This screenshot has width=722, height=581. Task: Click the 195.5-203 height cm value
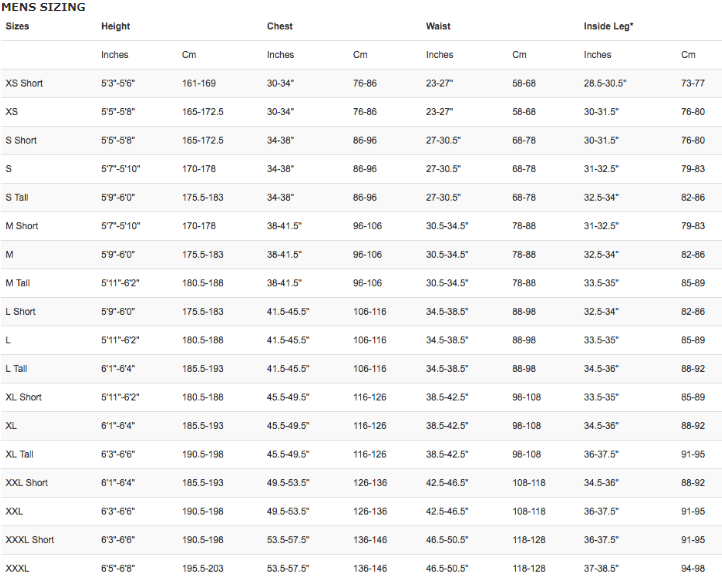coord(203,569)
